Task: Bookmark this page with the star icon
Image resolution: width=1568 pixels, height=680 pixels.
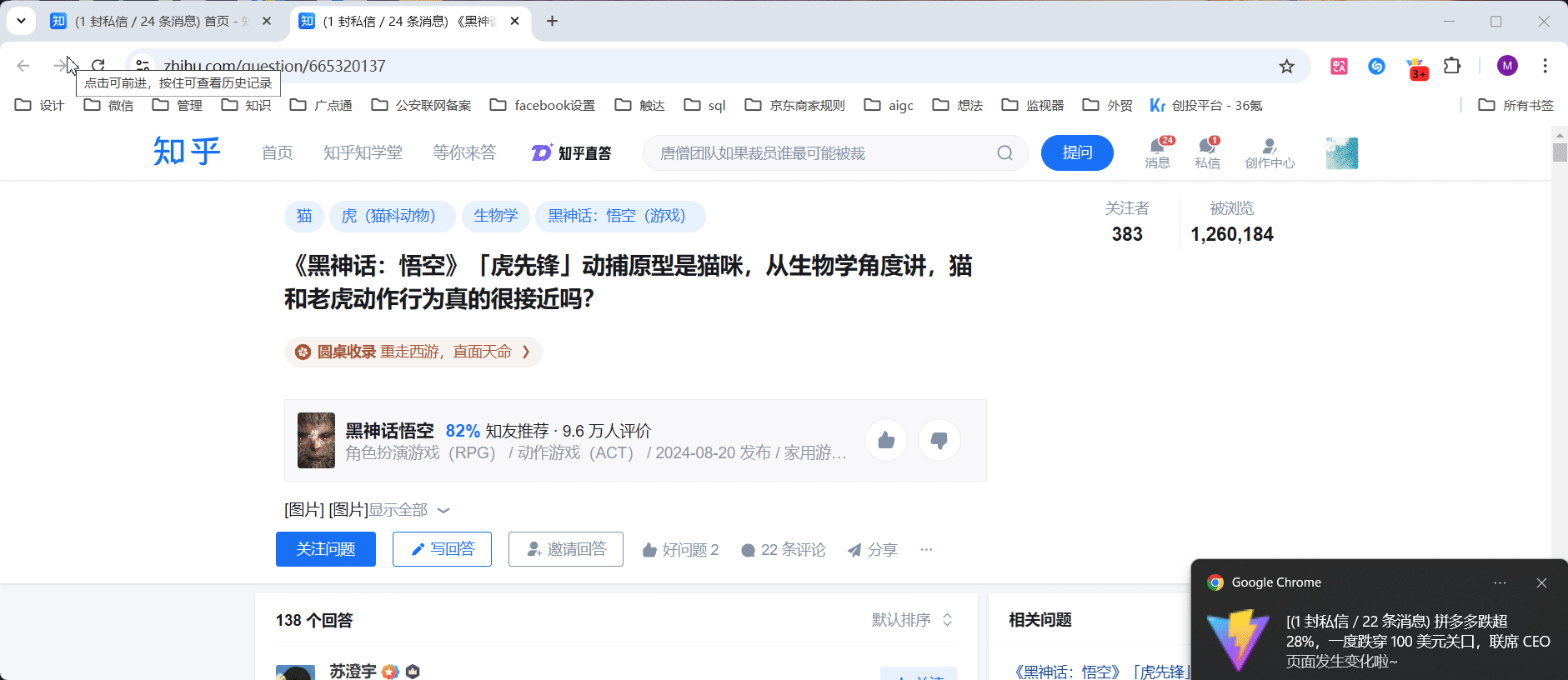Action: click(x=1287, y=66)
